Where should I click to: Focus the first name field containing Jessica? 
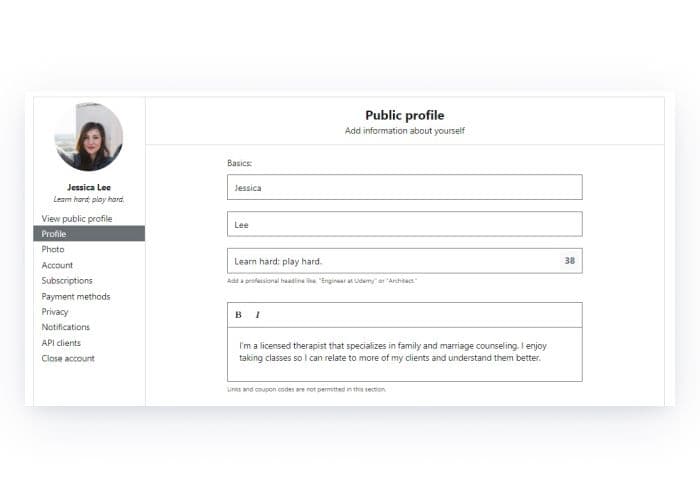pos(404,187)
